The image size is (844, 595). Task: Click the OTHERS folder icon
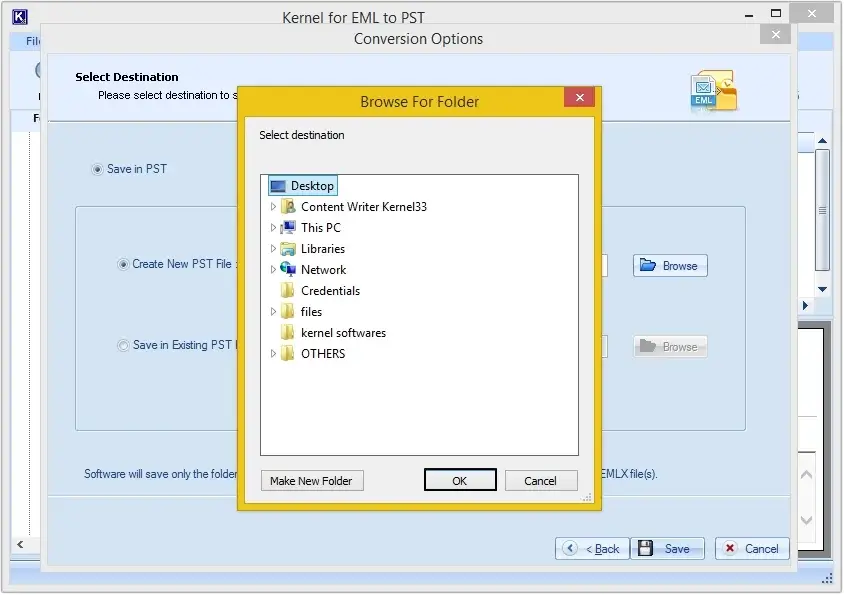pyautogui.click(x=288, y=354)
